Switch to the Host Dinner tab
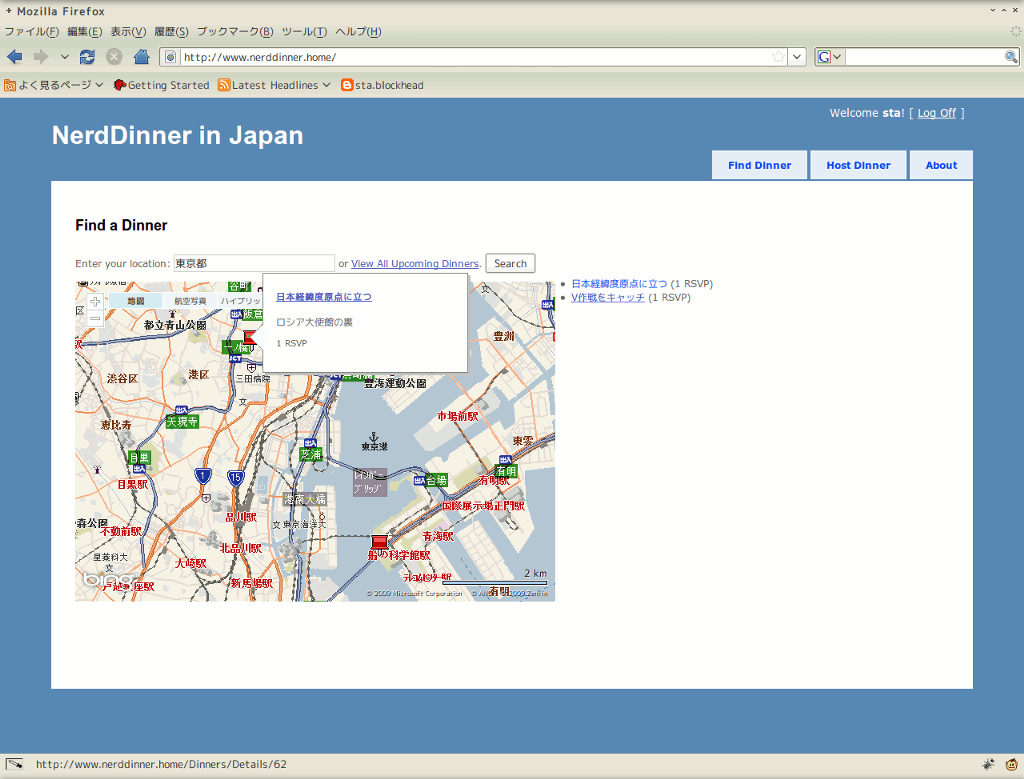1024x779 pixels. coord(858,165)
